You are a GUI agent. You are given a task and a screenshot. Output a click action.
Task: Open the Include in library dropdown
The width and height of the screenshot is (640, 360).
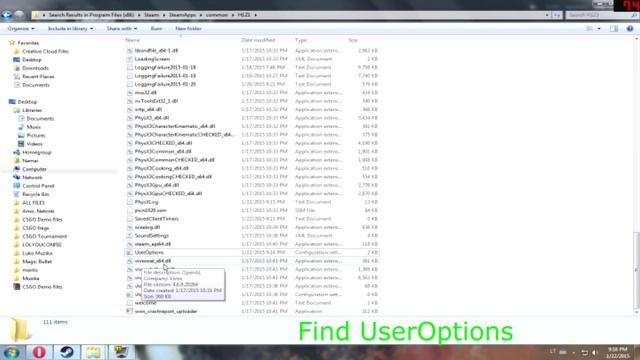[70, 29]
